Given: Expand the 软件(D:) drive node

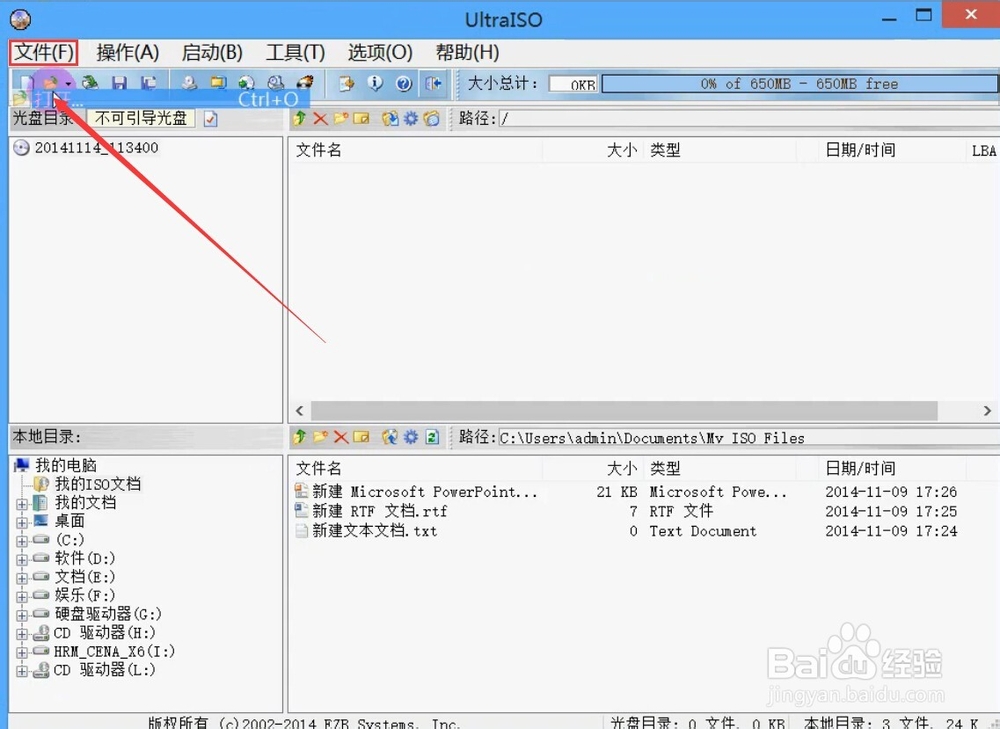Looking at the screenshot, I should pyautogui.click(x=22, y=560).
